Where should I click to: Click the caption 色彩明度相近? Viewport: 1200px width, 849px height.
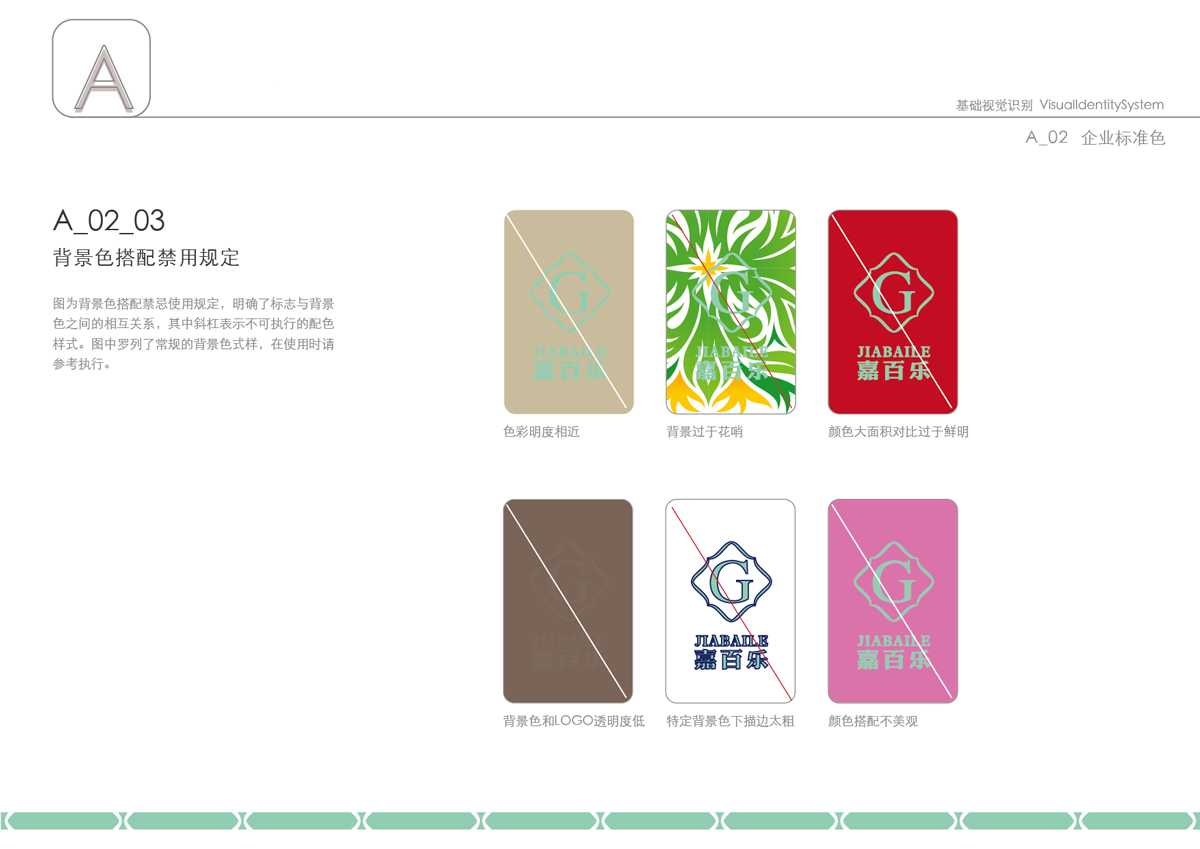coord(541,432)
